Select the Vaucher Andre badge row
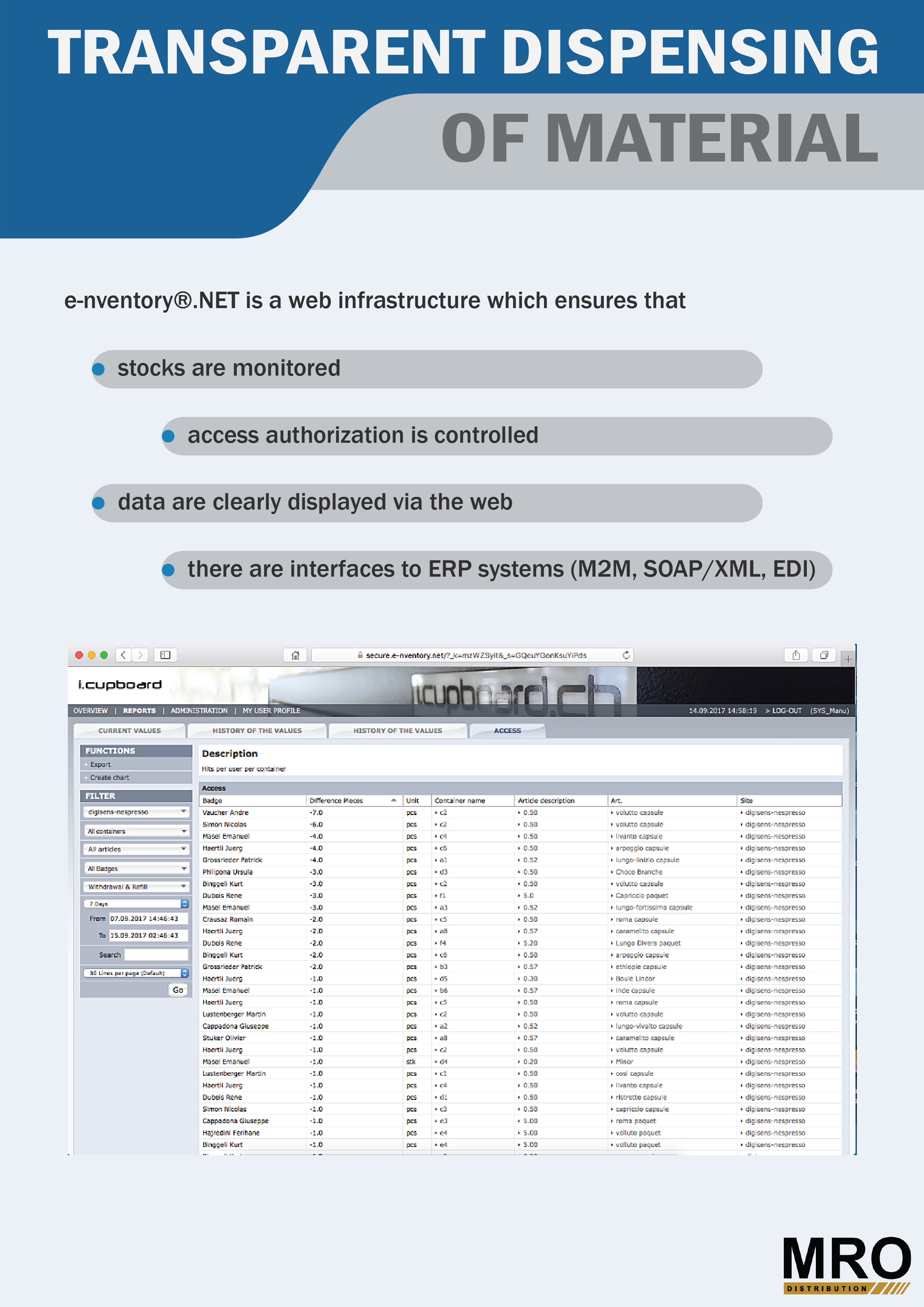Image resolution: width=924 pixels, height=1307 pixels. click(521, 813)
